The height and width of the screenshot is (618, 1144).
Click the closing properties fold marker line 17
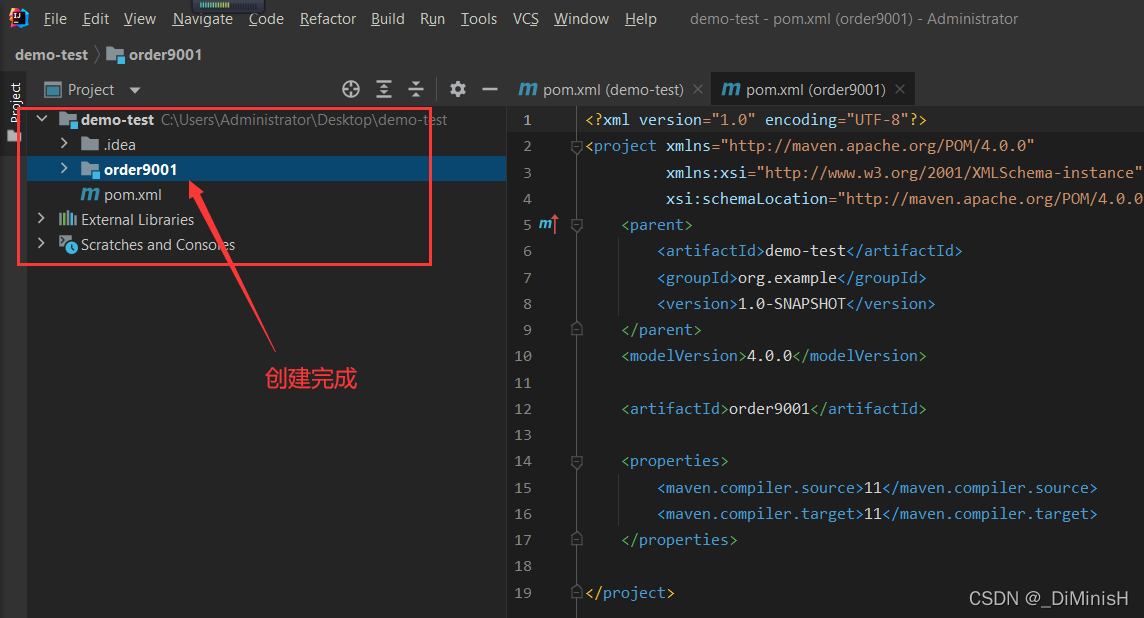[x=576, y=539]
